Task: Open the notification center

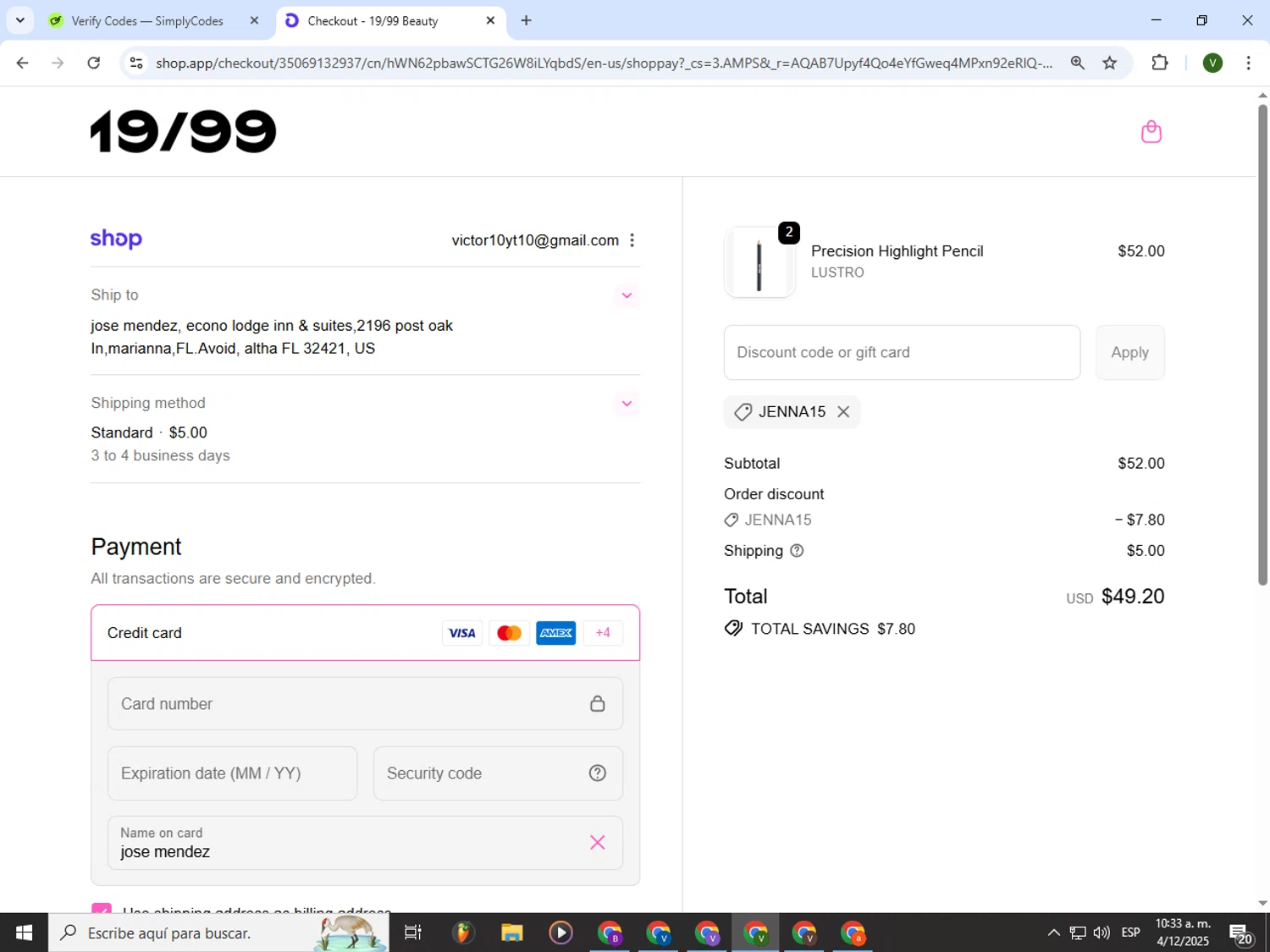Action: [1241, 933]
